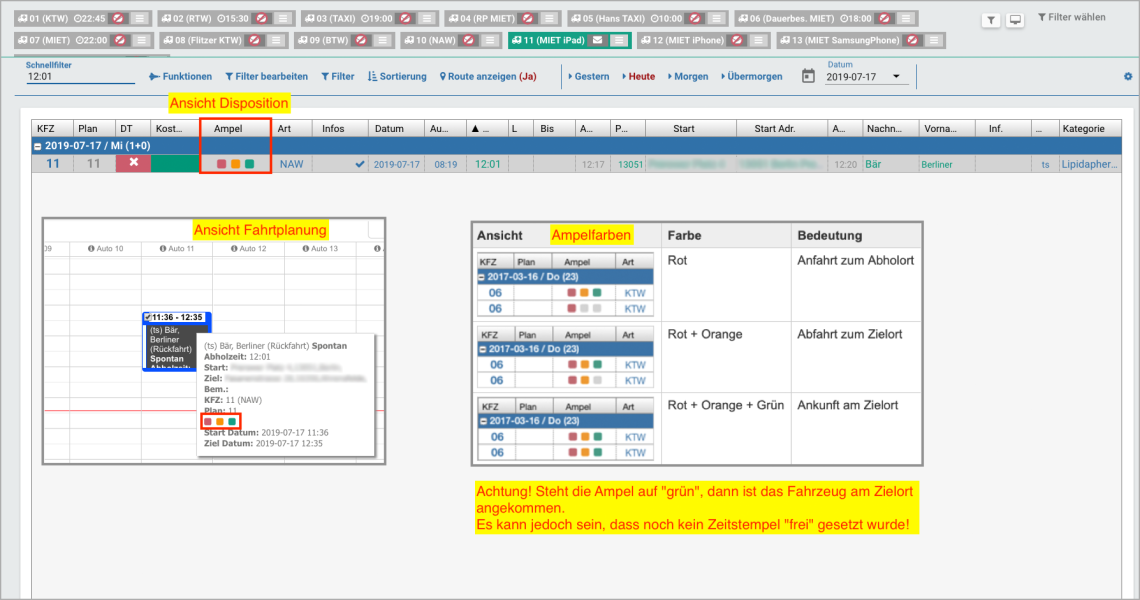Open the Sortierung menu item
This screenshot has height=600, width=1140.
point(397,76)
